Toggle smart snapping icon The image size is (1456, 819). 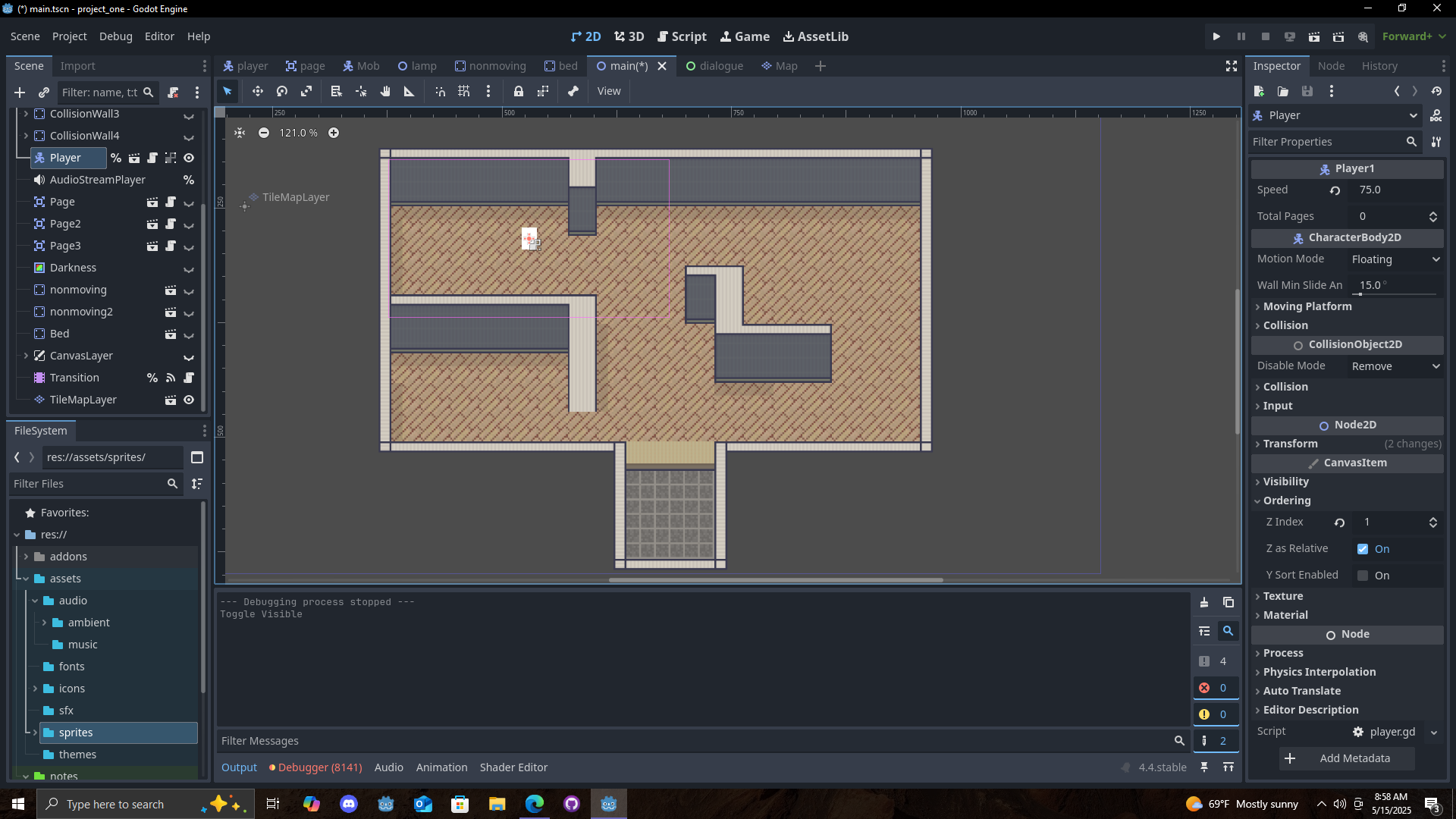click(x=440, y=91)
